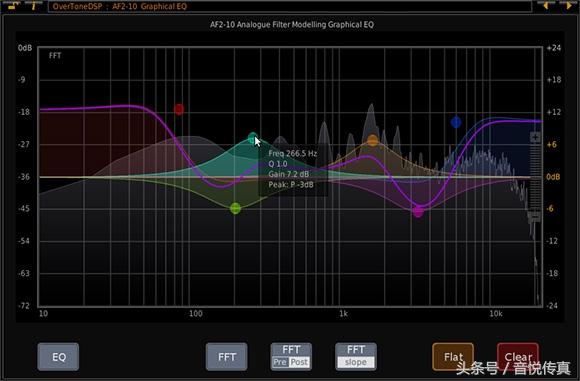Select the magenta notch band node
Viewport: 580px width, 381px height.
418,212
